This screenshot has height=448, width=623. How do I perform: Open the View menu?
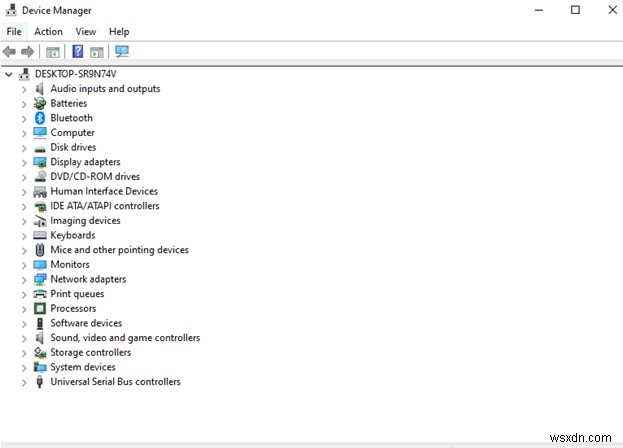85,32
